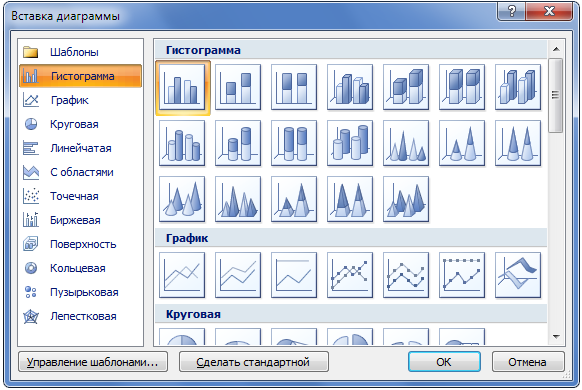
Task: Switch to the График category
Action: 81,100
